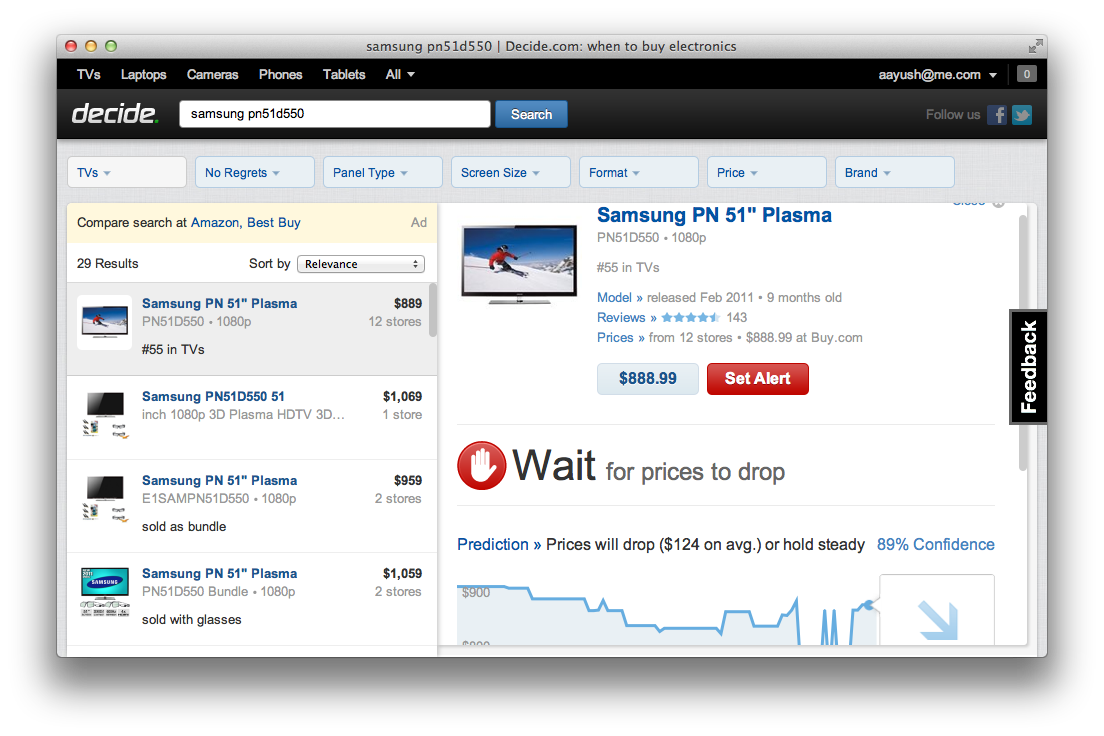The image size is (1104, 736).
Task: Open the Price filter dropdown
Action: tap(767, 173)
